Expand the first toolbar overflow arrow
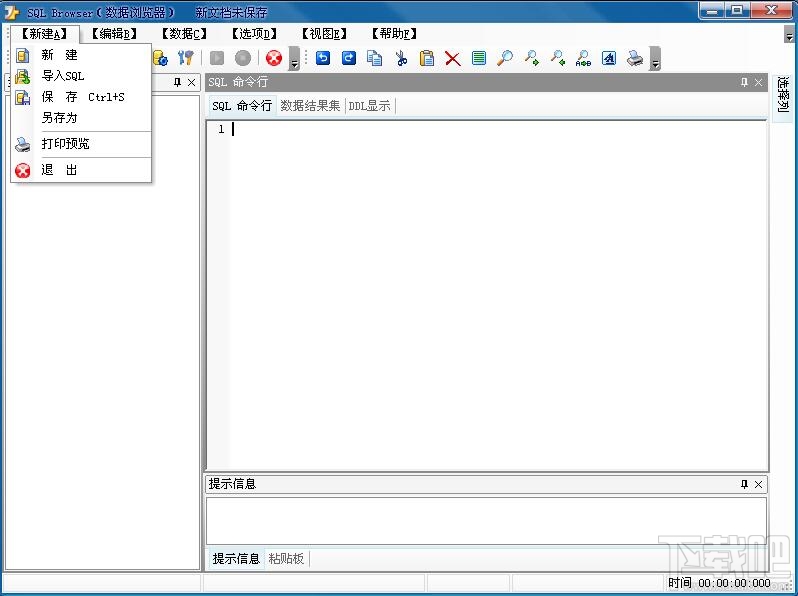The width and height of the screenshot is (798, 596). point(294,58)
